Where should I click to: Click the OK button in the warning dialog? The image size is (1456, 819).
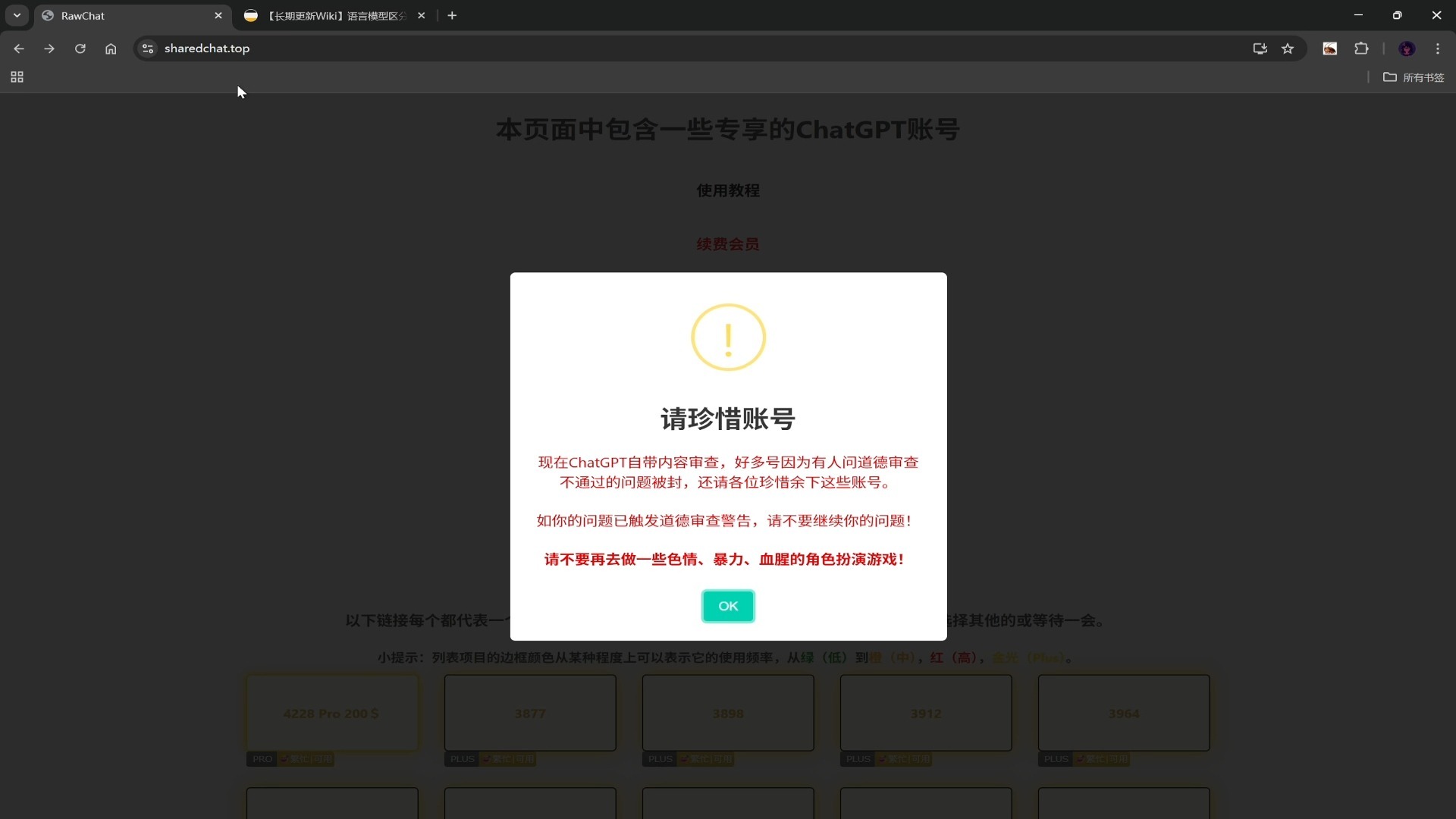click(728, 606)
